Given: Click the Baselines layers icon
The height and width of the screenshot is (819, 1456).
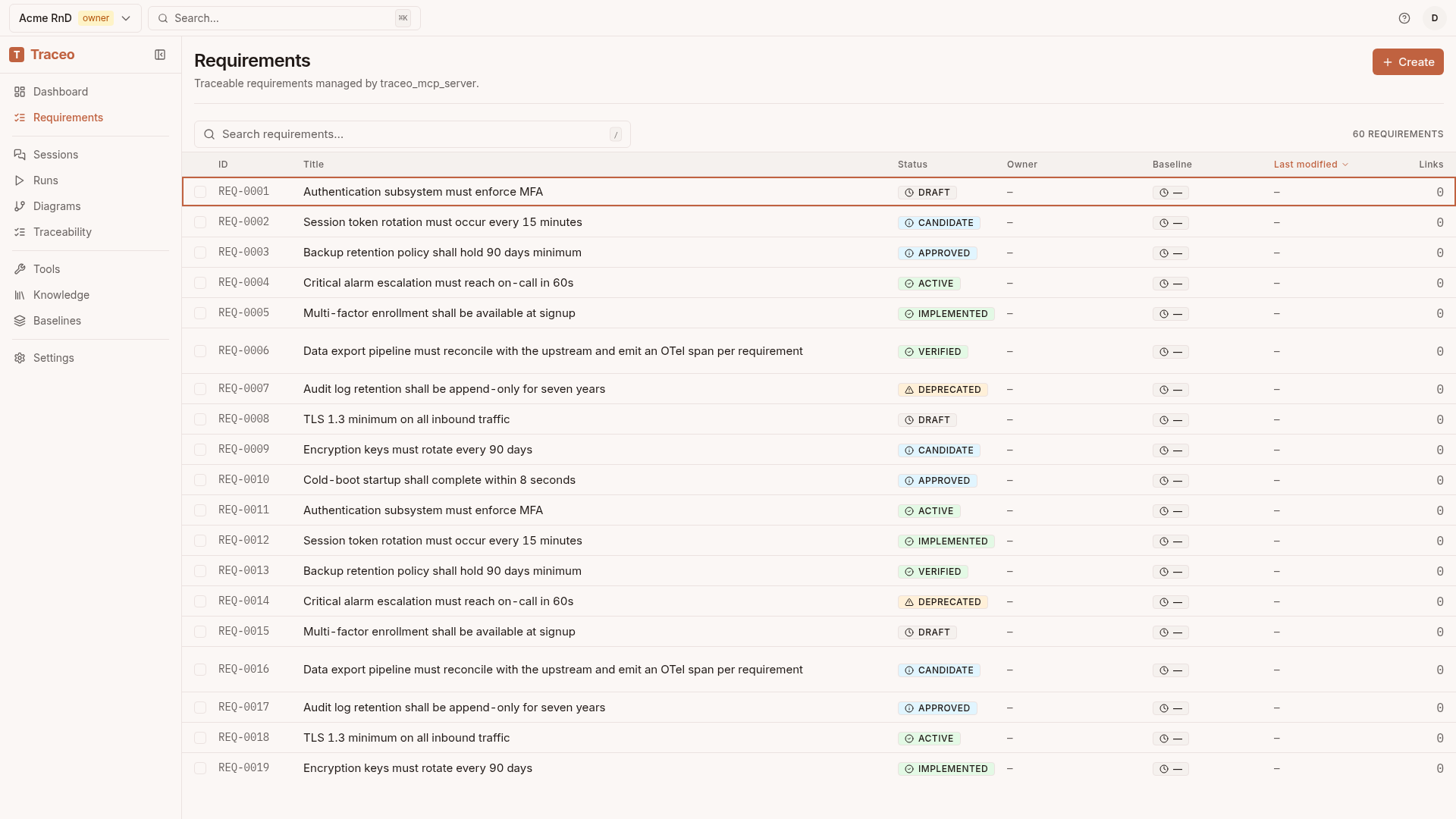Looking at the screenshot, I should tap(20, 321).
